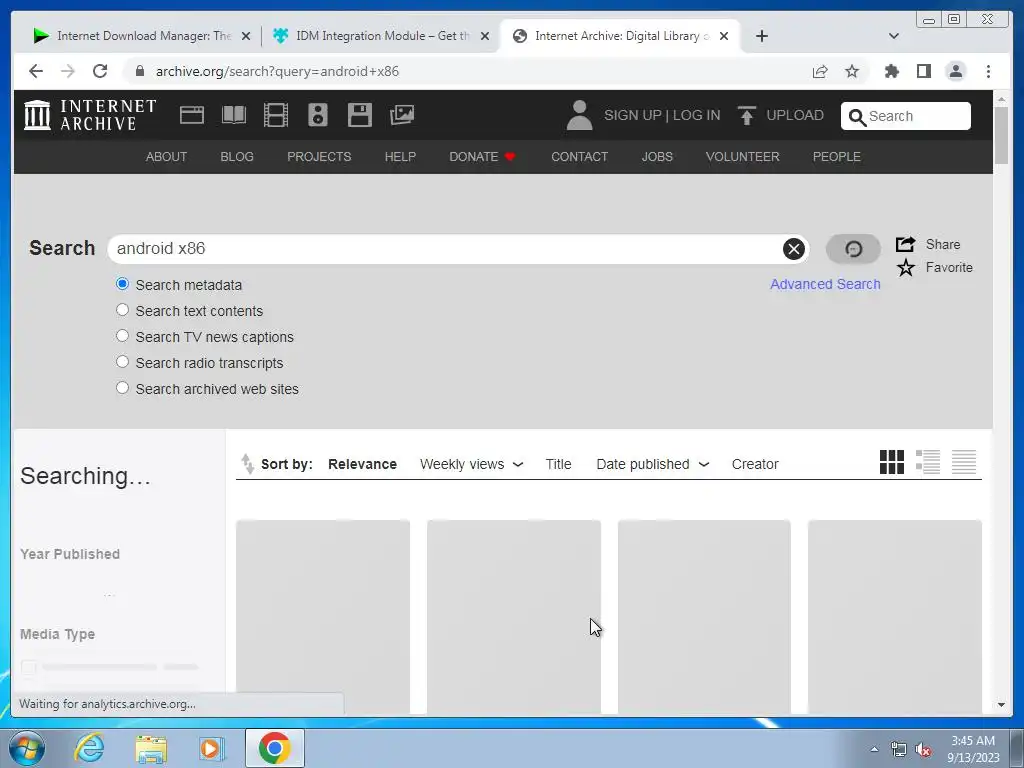Open the HELP menu item
Screen dimensions: 1024x768
(400, 157)
